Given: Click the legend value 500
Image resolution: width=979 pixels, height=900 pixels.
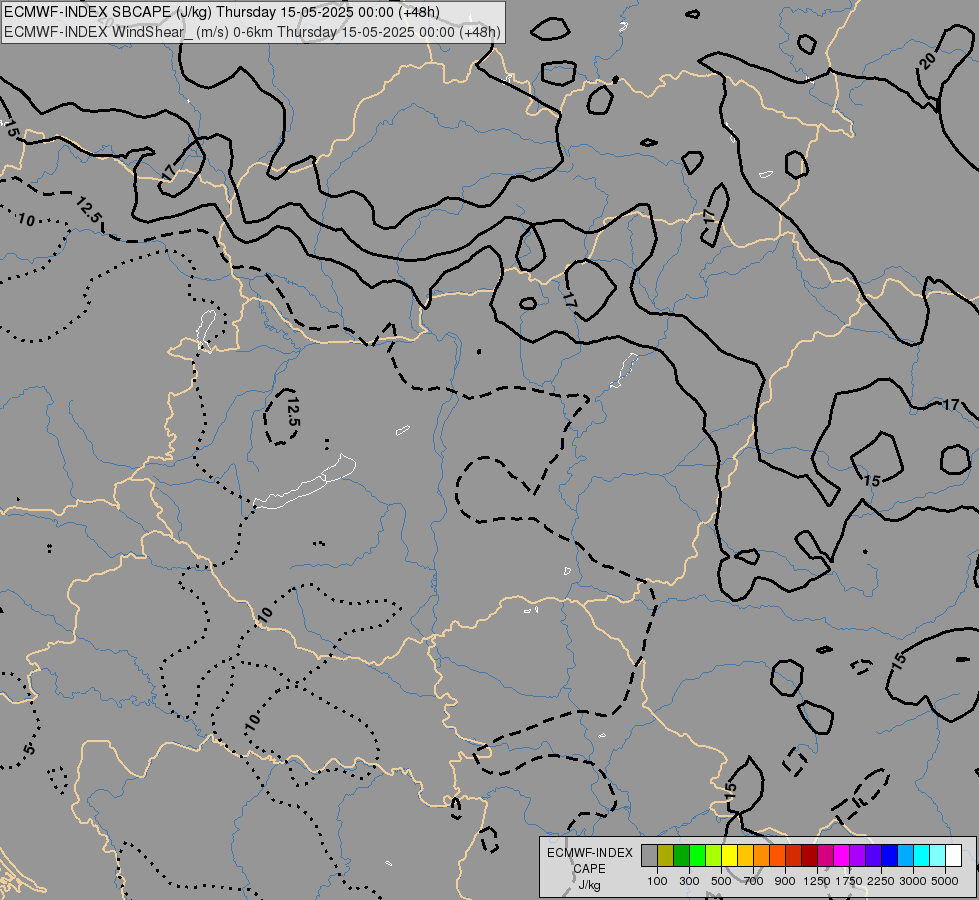Looking at the screenshot, I should (721, 881).
